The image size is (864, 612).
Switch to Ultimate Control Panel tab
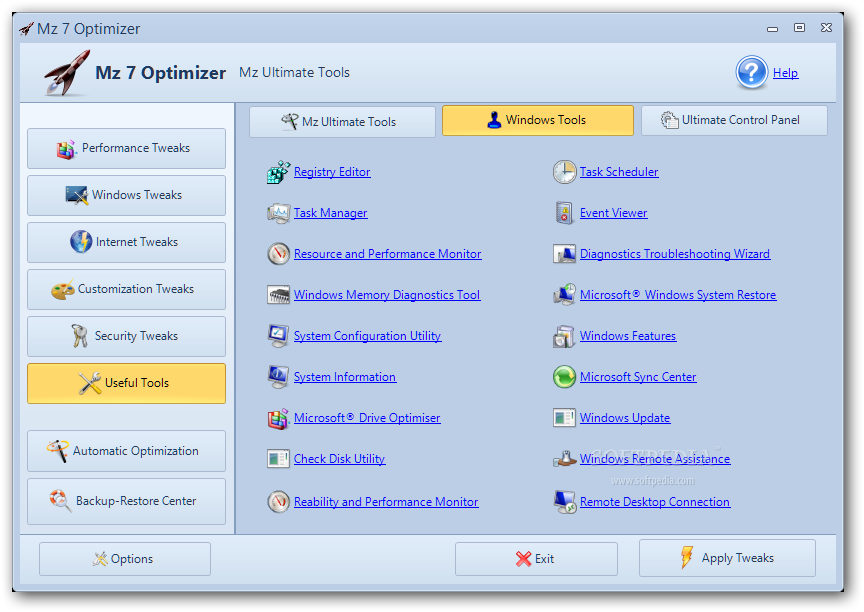point(735,120)
